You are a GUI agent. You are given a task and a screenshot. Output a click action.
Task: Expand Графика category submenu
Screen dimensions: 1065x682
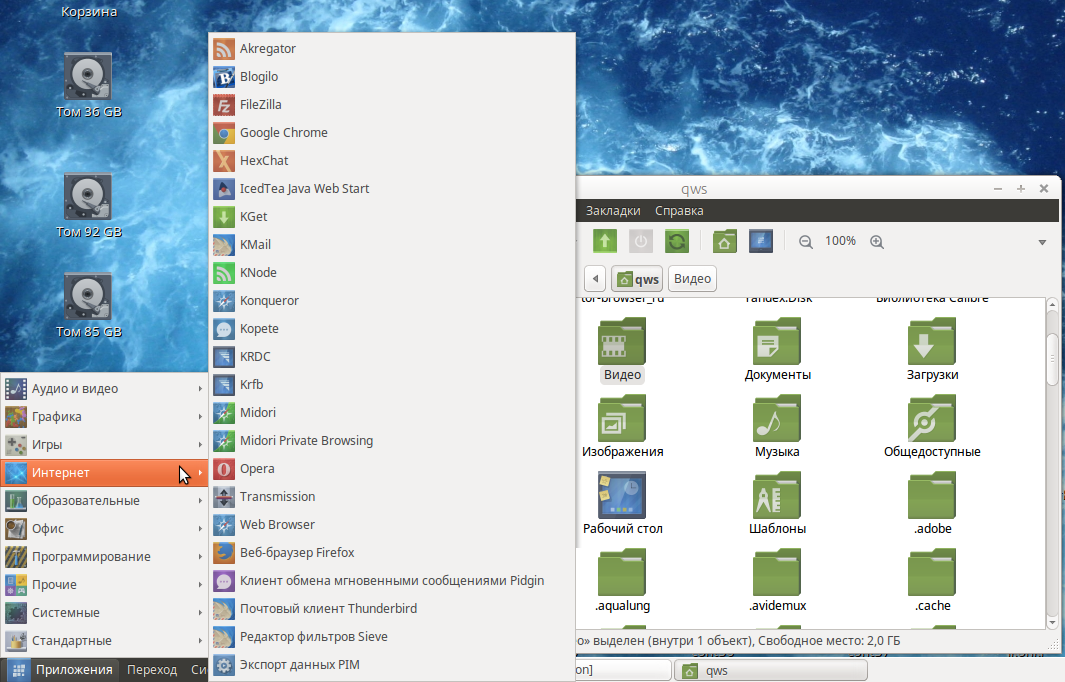104,416
